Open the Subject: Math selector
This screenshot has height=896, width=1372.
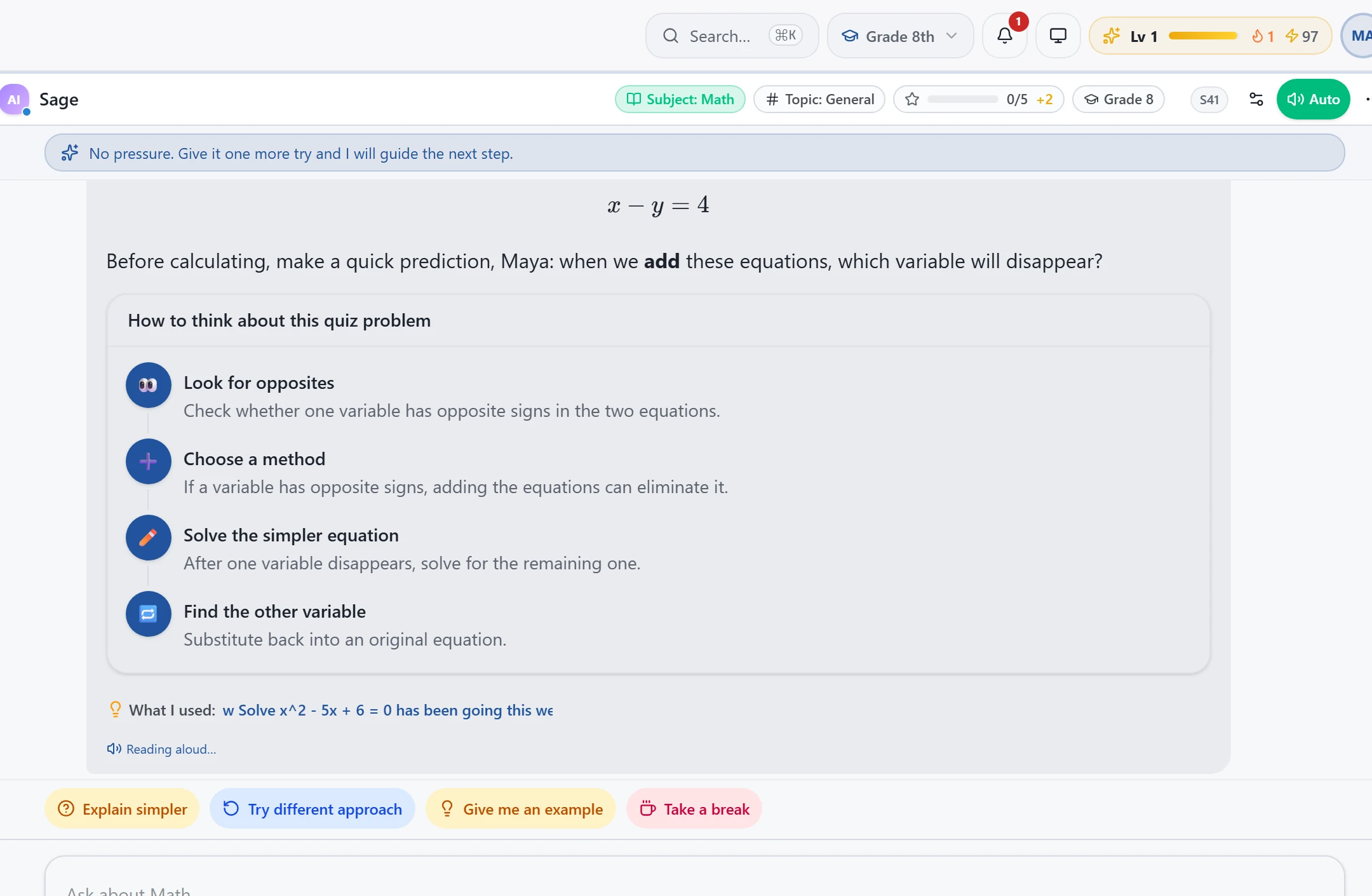point(680,99)
